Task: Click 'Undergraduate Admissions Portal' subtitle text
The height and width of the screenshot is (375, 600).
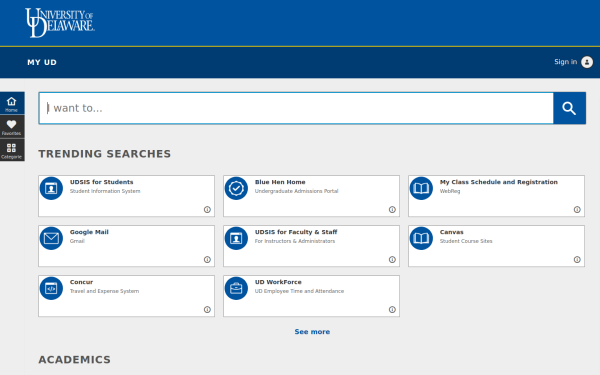Action: (297, 191)
